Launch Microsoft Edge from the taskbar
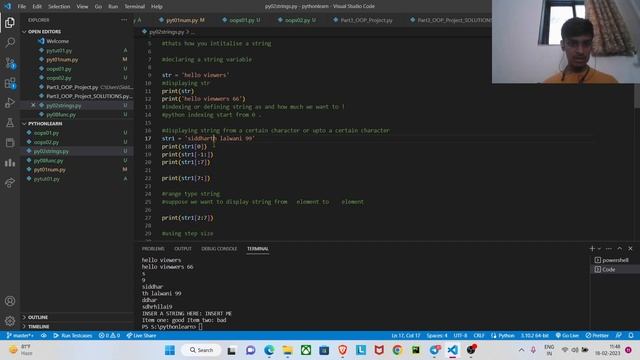Screen dimensions: 640x360 pos(269,350)
